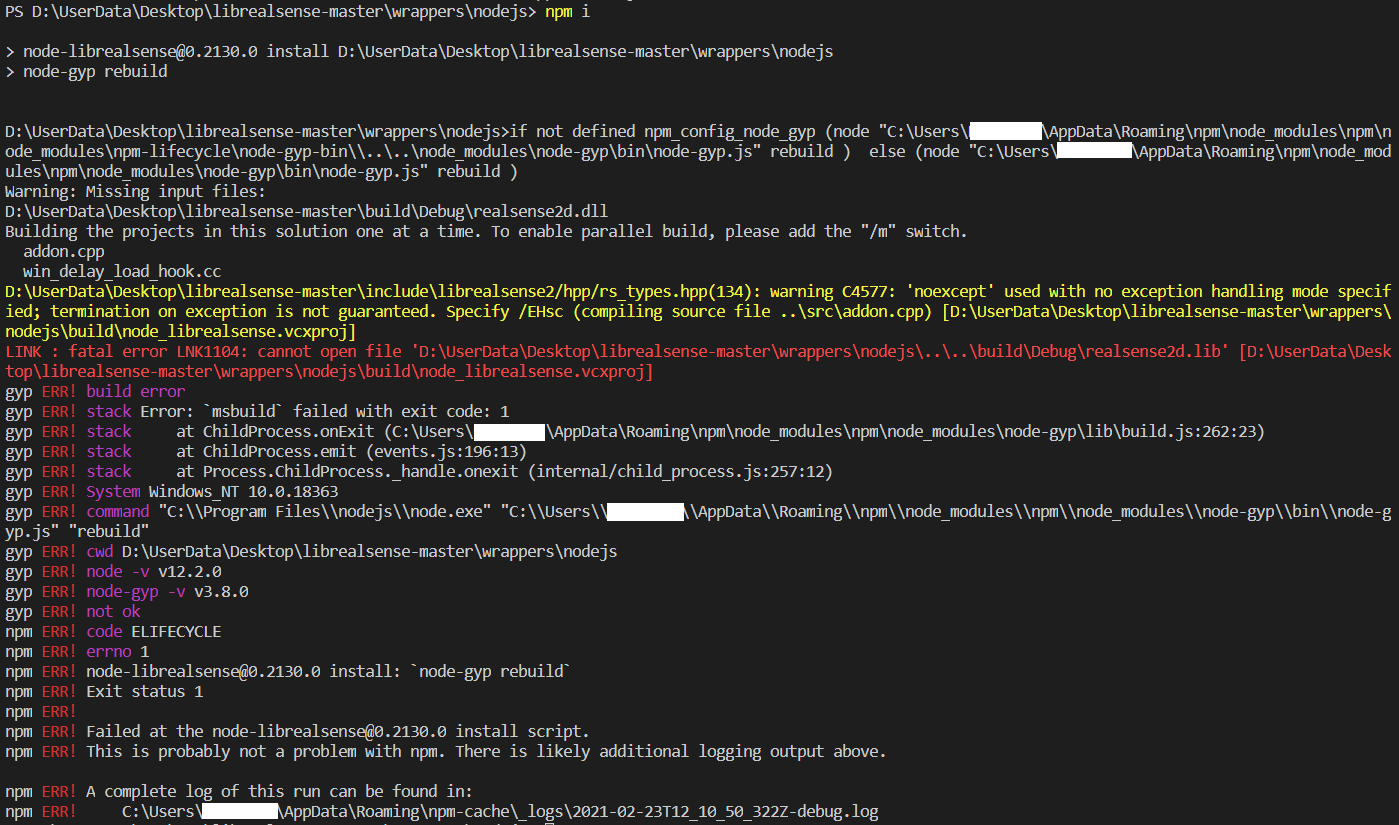Image resolution: width=1399 pixels, height=825 pixels.
Task: Click the "node -v v12.2.0" version line
Action: (x=150, y=571)
